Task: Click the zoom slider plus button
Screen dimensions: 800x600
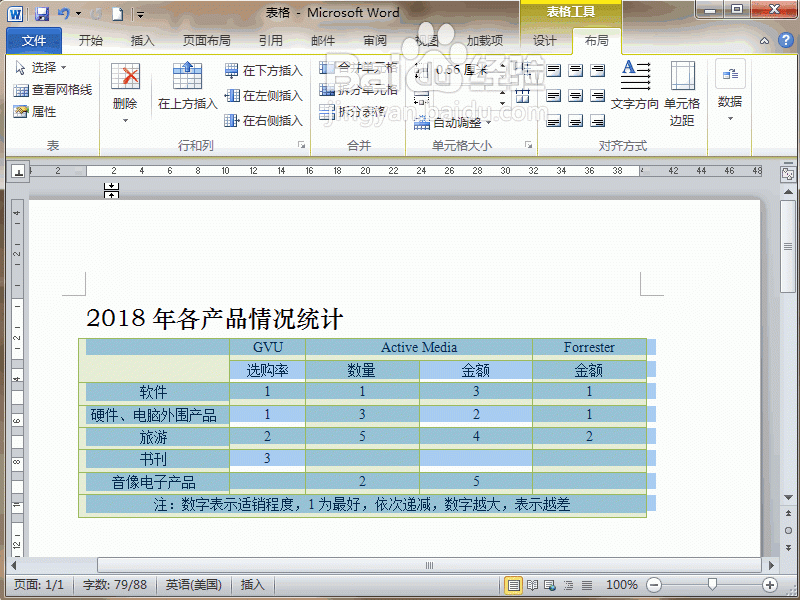Action: tap(769, 584)
